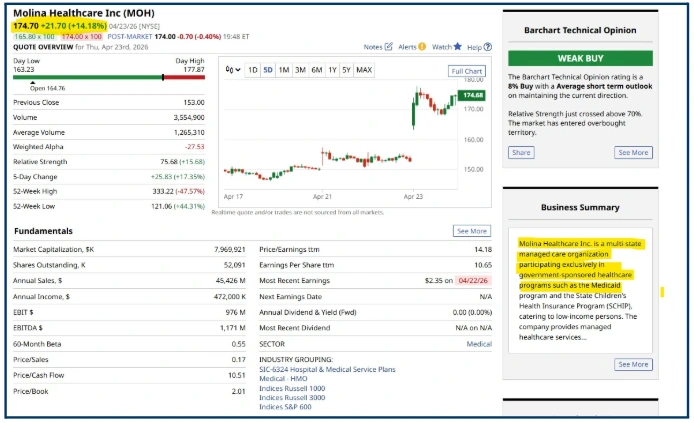Click the Help link
The image size is (694, 423).
474,47
